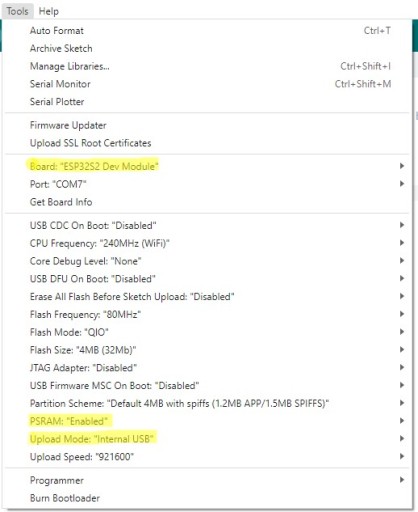Expand Partition Scheme submenu
Image resolution: width=418 pixels, height=512 pixels.
click(x=207, y=403)
